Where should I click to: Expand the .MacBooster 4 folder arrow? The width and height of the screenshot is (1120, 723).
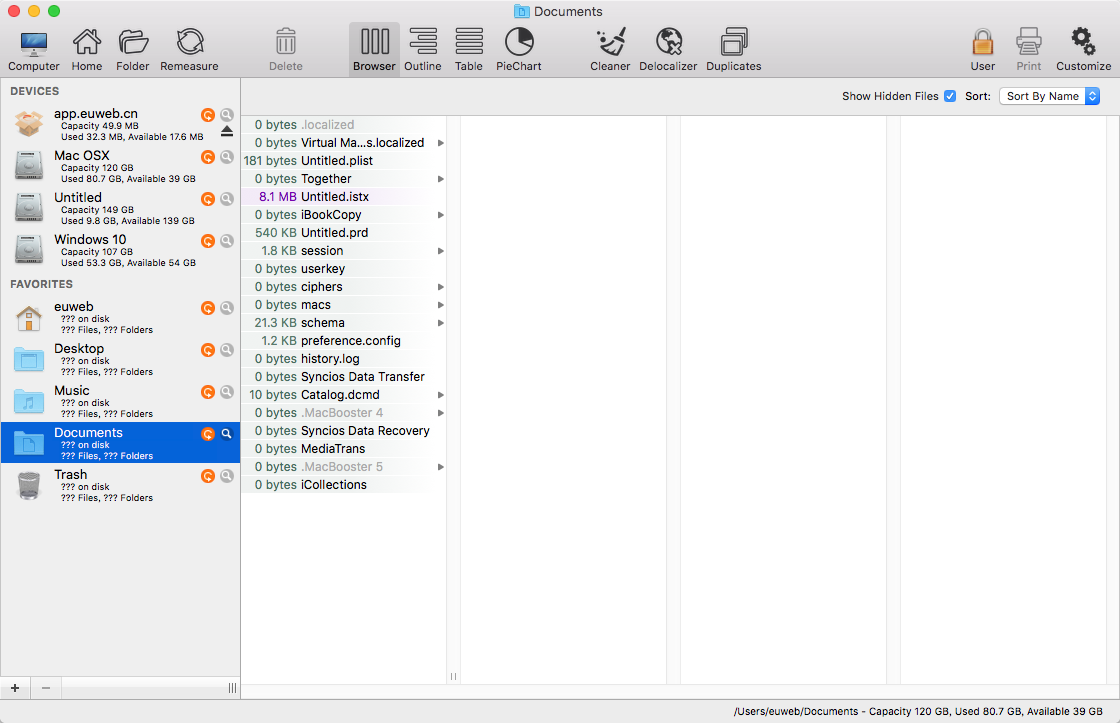441,413
